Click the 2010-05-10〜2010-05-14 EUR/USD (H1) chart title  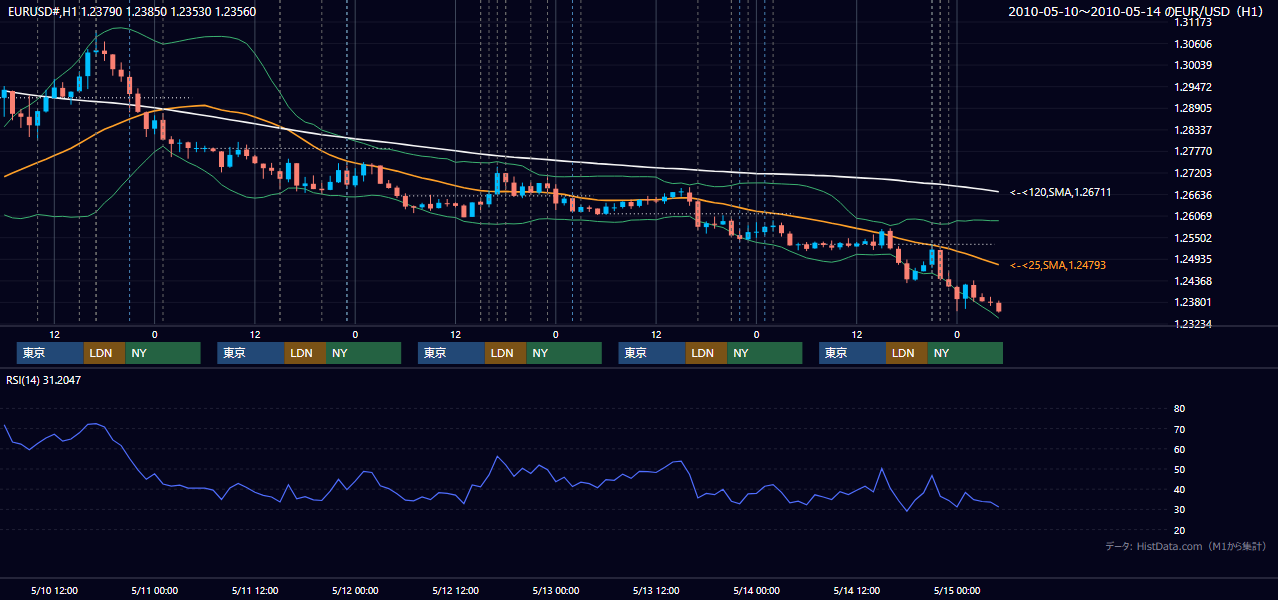tap(1136, 11)
